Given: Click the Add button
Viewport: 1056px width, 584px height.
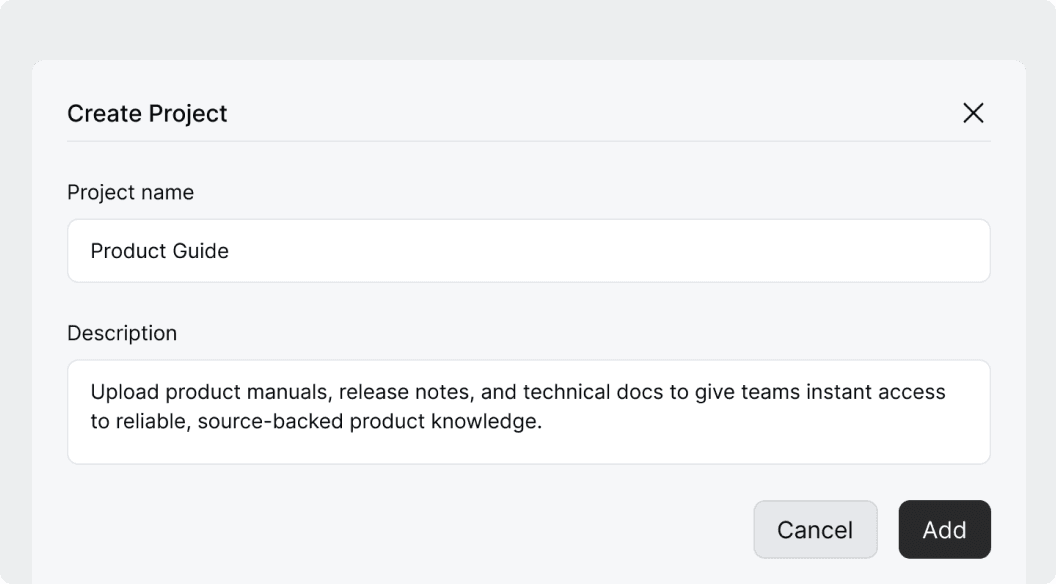Looking at the screenshot, I should 944,529.
